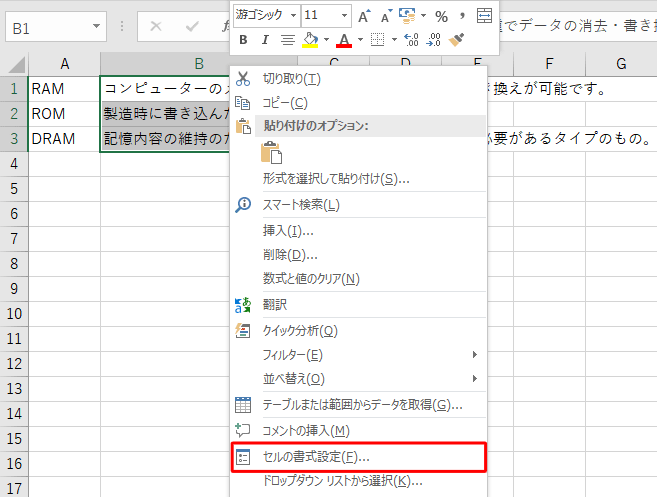Select row 1 header
This screenshot has width=657, height=497.
tap(14, 89)
